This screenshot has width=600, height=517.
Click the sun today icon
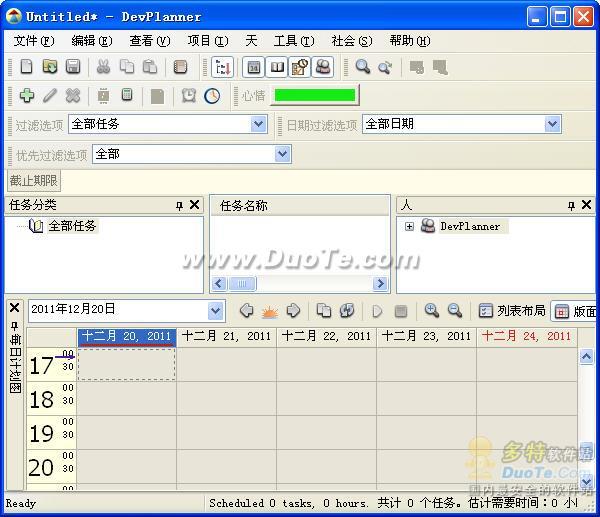click(270, 311)
